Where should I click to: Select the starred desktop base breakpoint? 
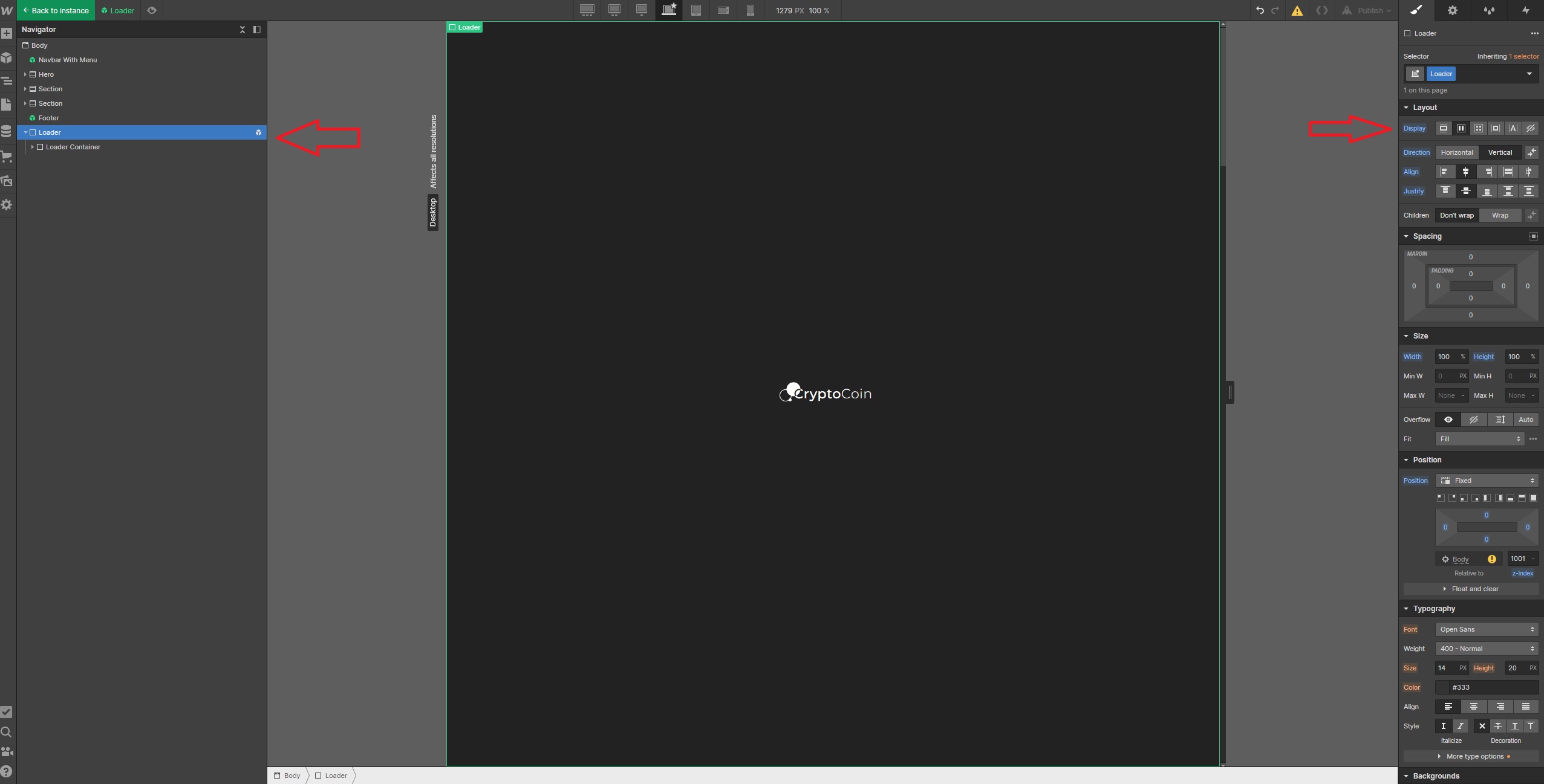click(669, 10)
